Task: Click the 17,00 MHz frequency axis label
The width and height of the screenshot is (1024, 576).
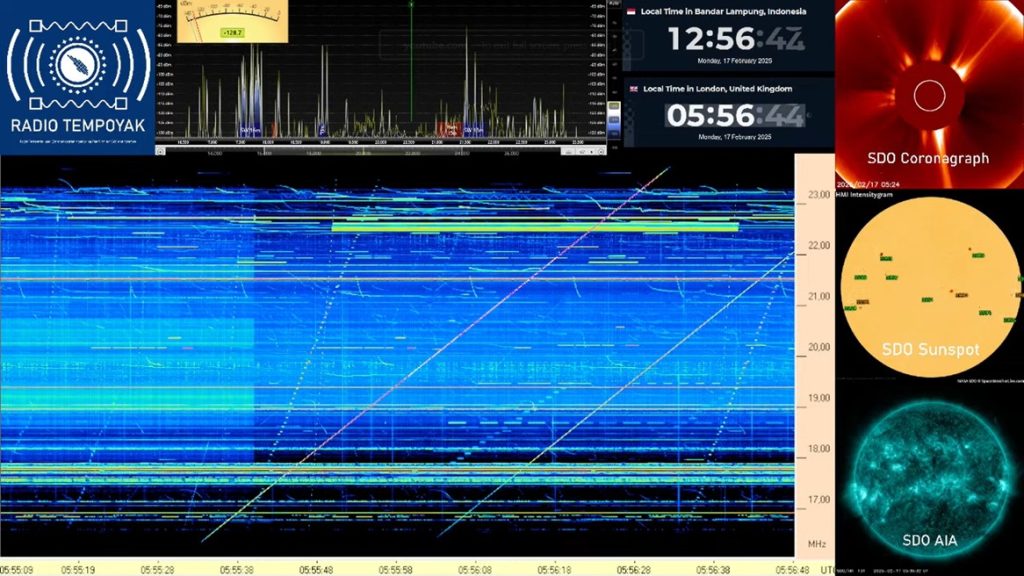Action: [819, 500]
